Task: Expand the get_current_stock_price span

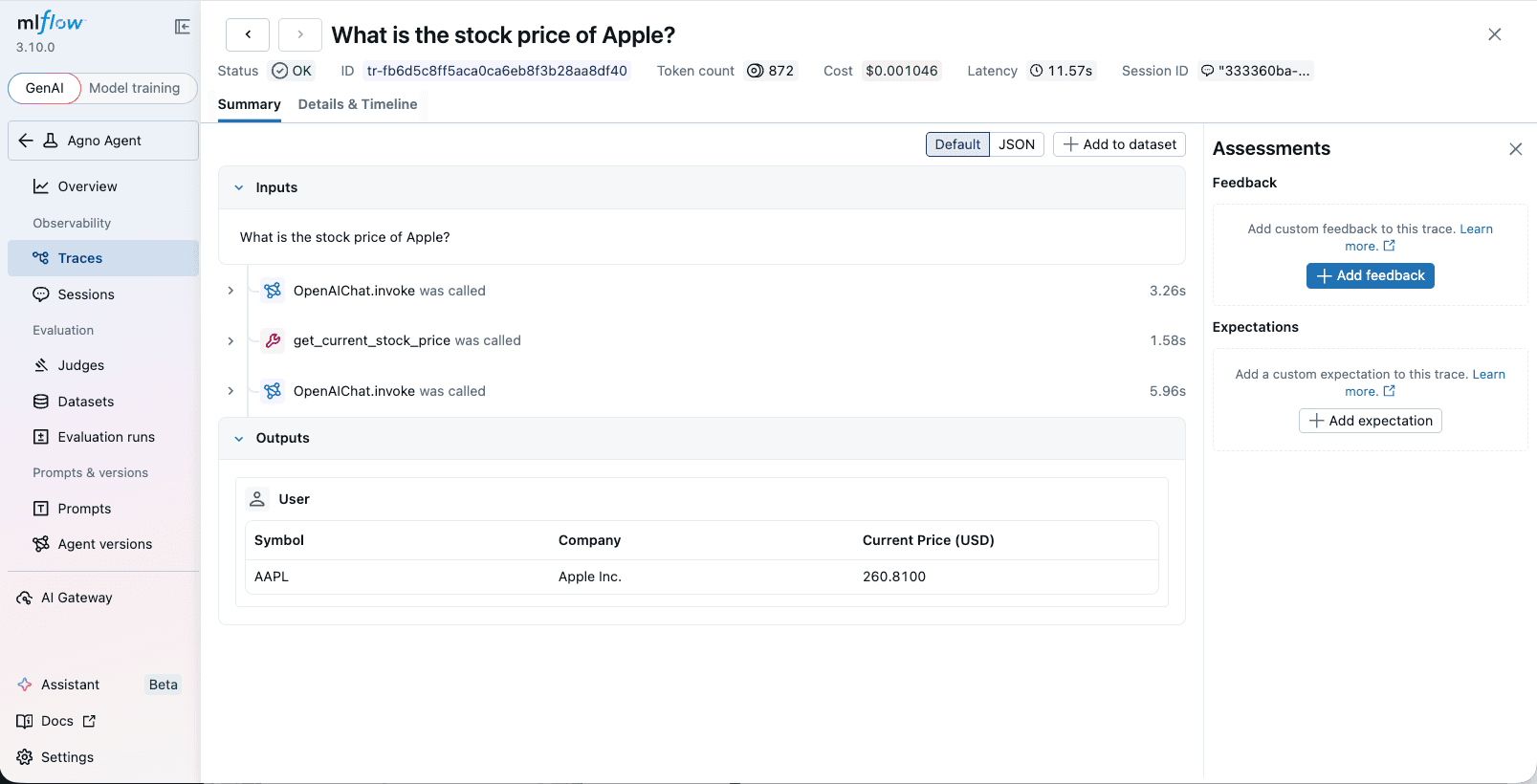Action: point(231,340)
